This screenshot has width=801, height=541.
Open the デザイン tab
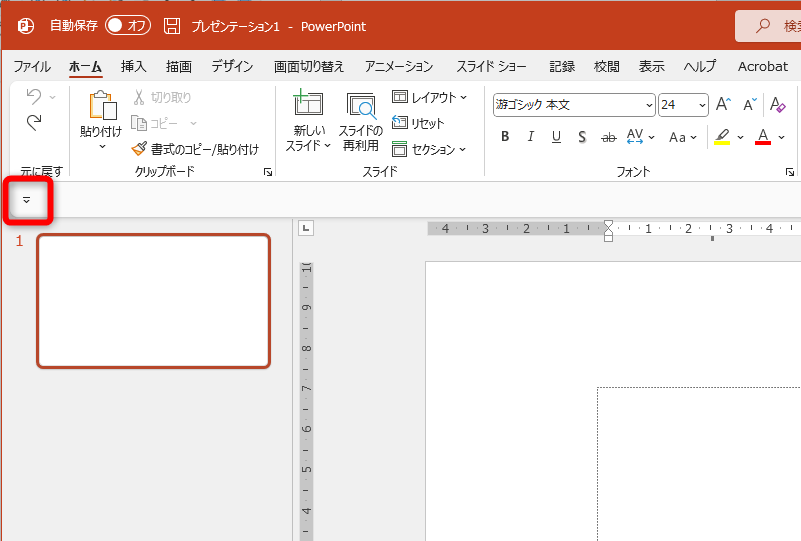pos(232,66)
